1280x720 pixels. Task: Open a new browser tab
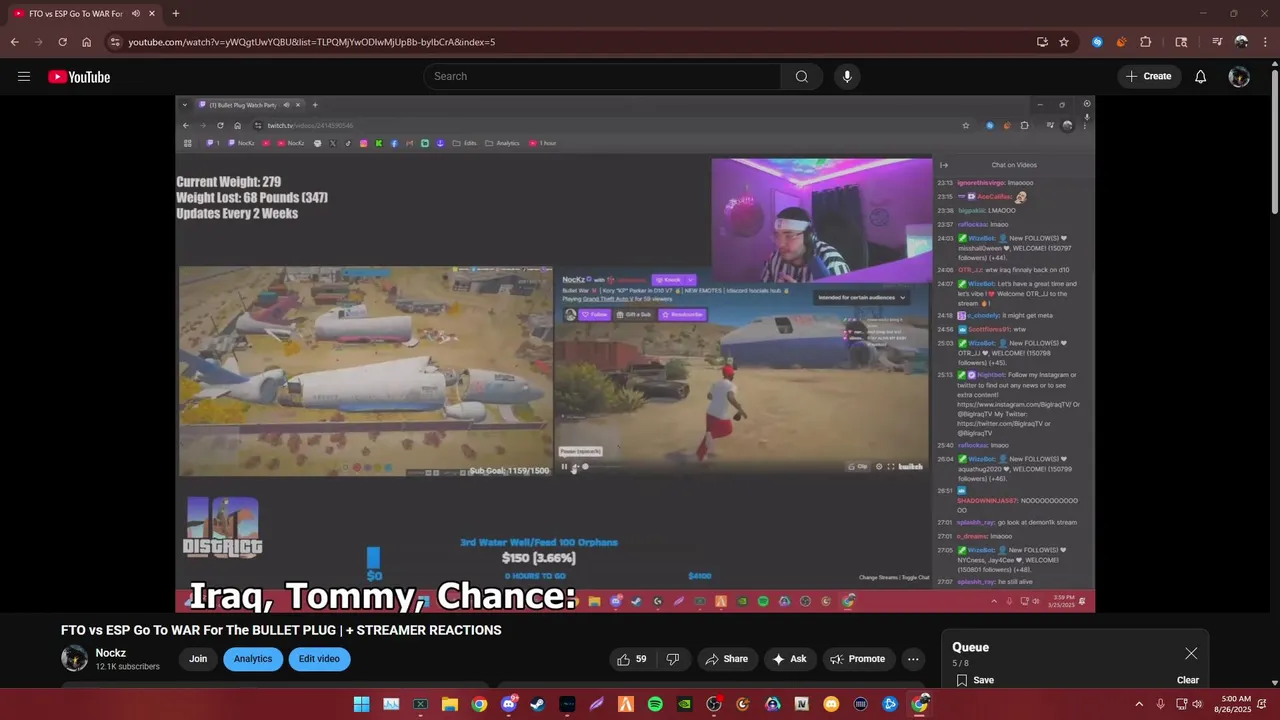[176, 14]
